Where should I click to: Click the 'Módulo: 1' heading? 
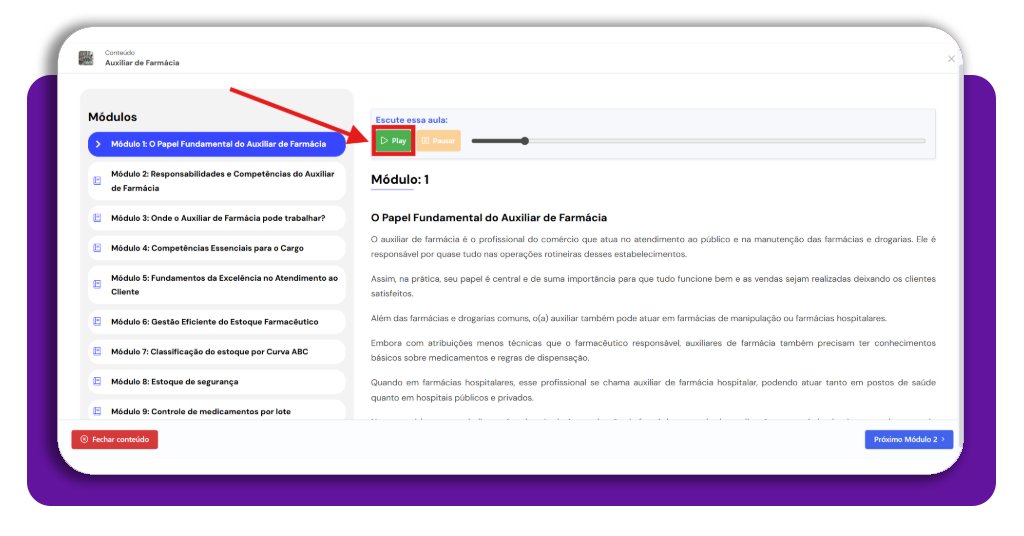(400, 180)
